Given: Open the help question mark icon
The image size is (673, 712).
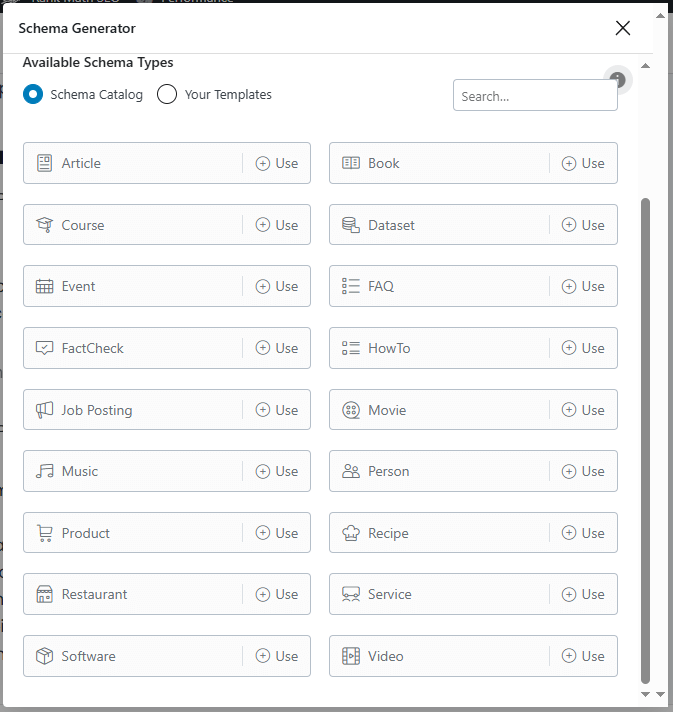Looking at the screenshot, I should (x=618, y=80).
